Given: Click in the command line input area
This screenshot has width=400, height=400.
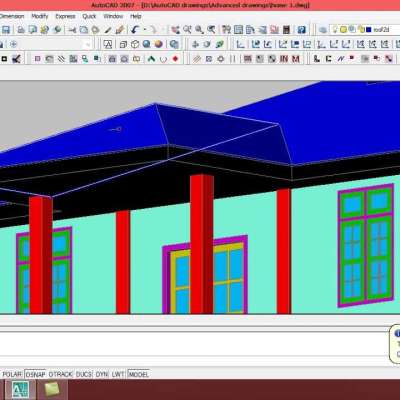Looking at the screenshot, I should click(x=193, y=361).
